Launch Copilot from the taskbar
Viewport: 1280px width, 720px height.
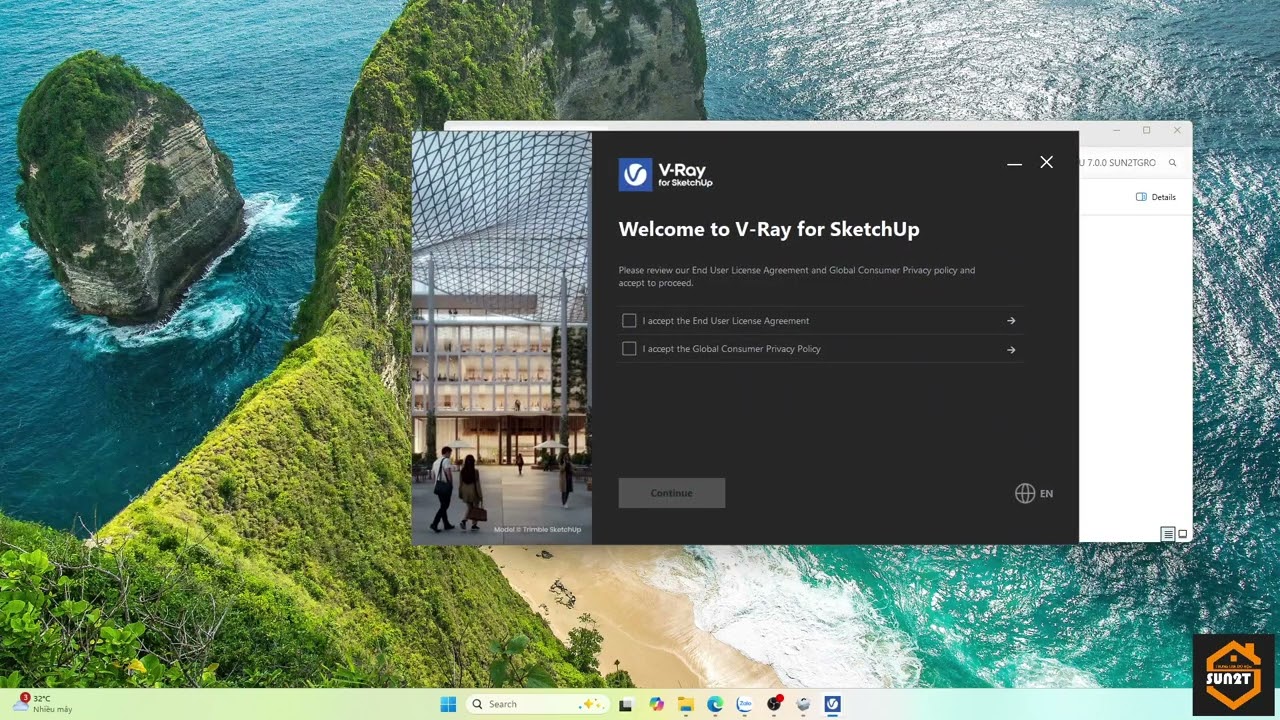coord(656,704)
